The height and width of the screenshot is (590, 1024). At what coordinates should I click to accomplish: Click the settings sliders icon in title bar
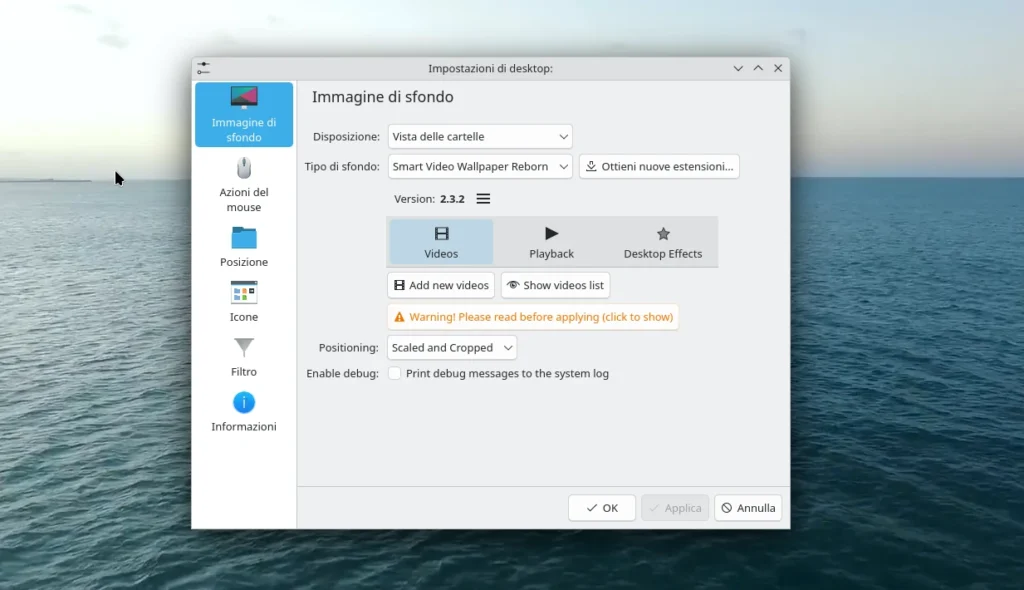pyautogui.click(x=204, y=68)
